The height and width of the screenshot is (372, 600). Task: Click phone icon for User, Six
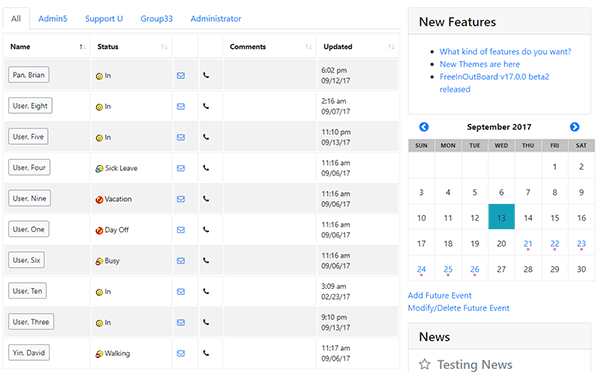pos(206,261)
